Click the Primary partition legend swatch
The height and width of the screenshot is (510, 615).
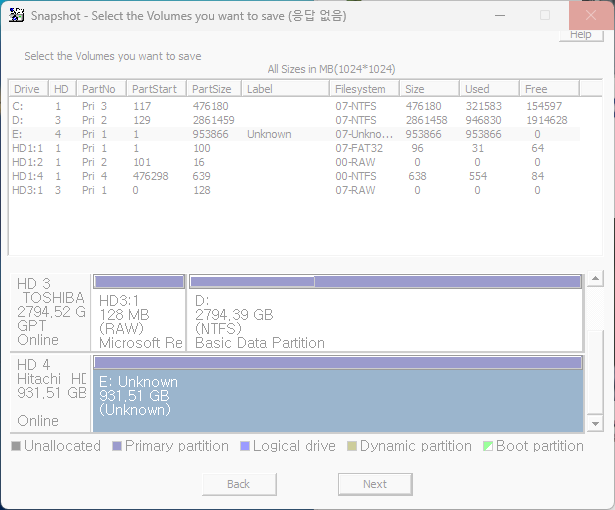click(x=117, y=446)
